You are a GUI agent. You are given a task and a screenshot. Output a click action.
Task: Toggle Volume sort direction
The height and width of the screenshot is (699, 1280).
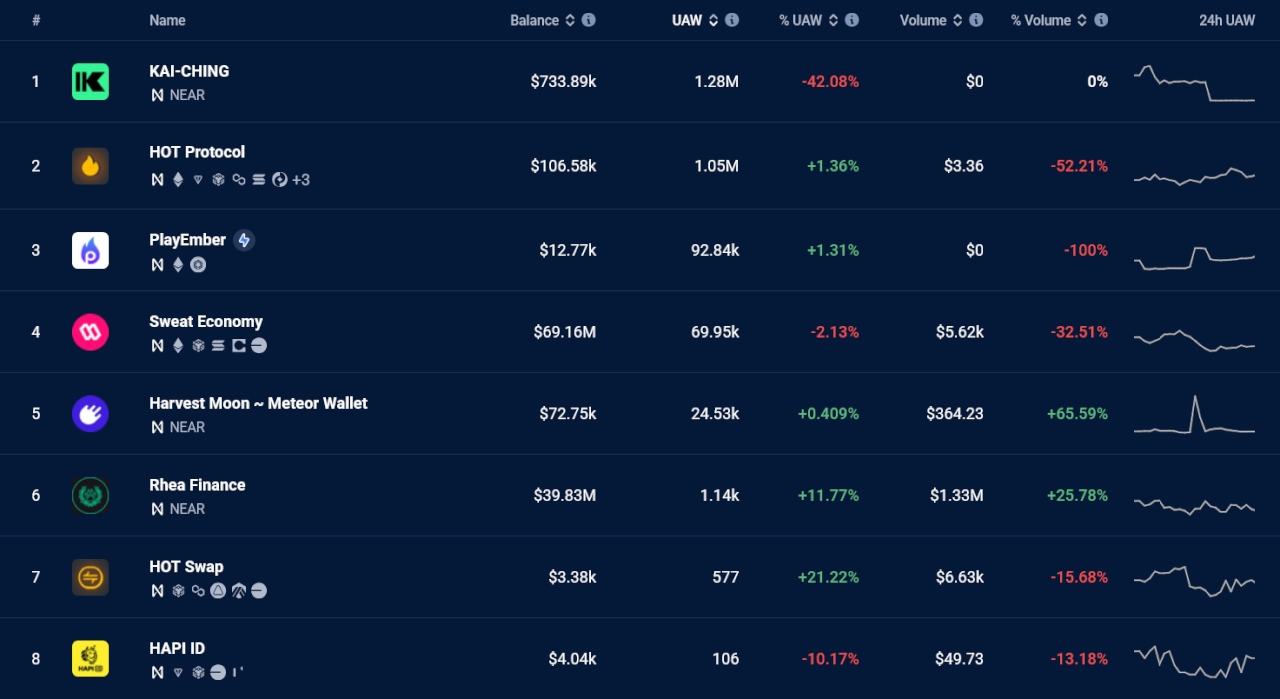click(x=958, y=20)
